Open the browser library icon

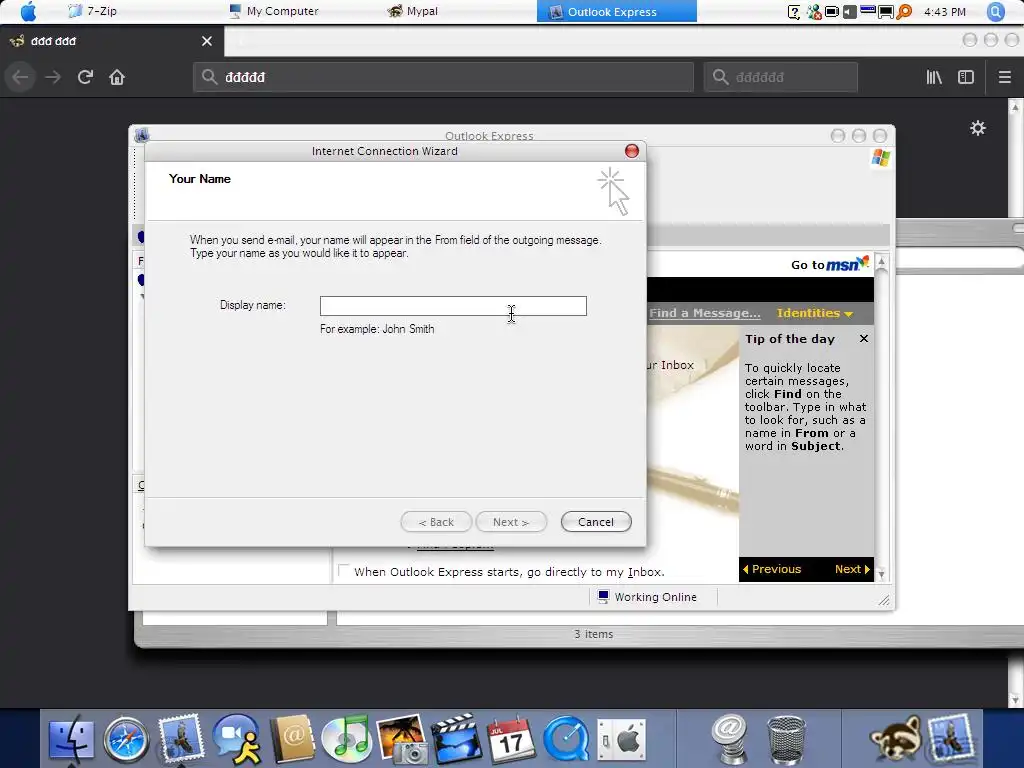[934, 77]
